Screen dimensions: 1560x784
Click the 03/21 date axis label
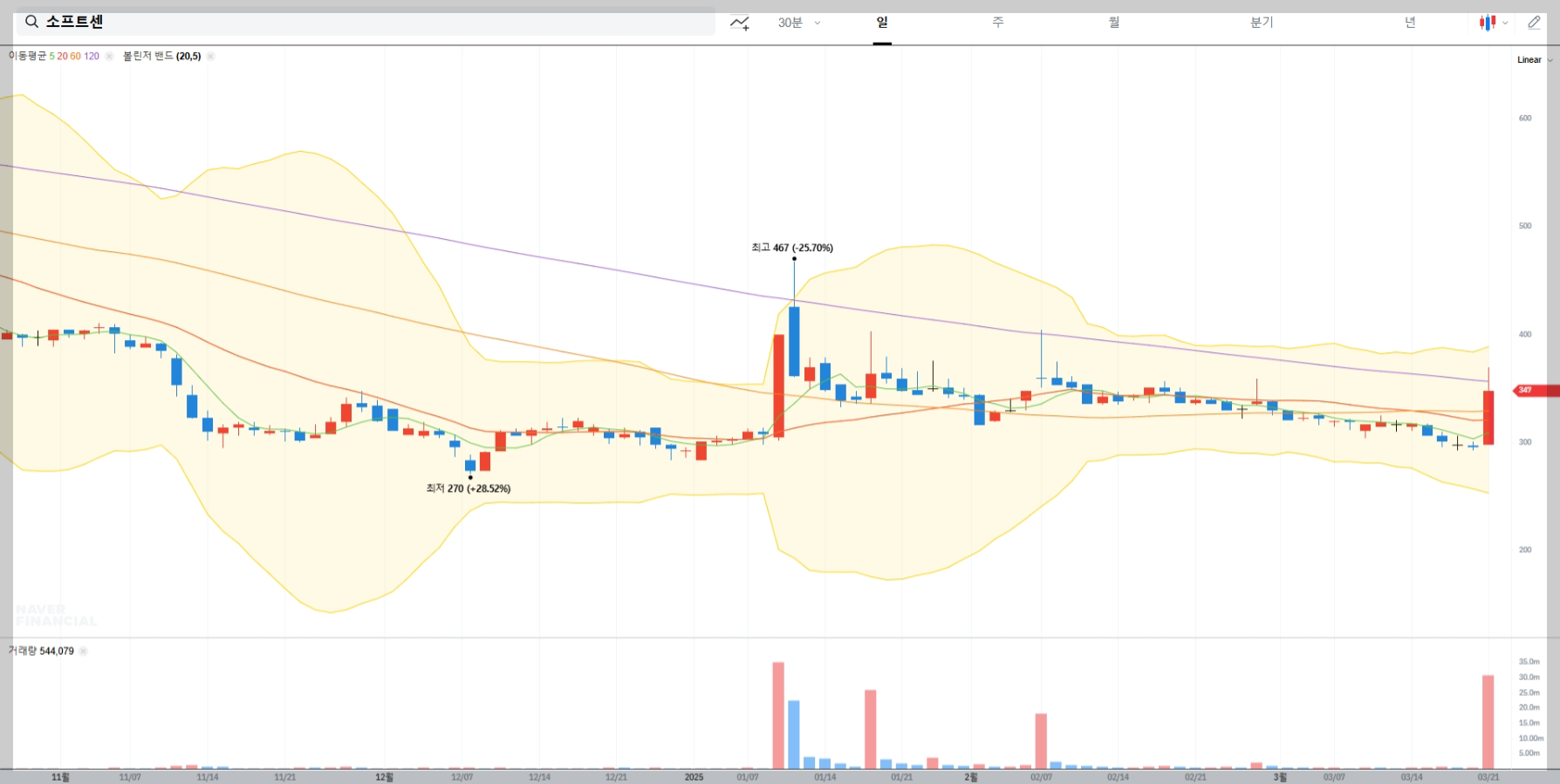(1488, 777)
